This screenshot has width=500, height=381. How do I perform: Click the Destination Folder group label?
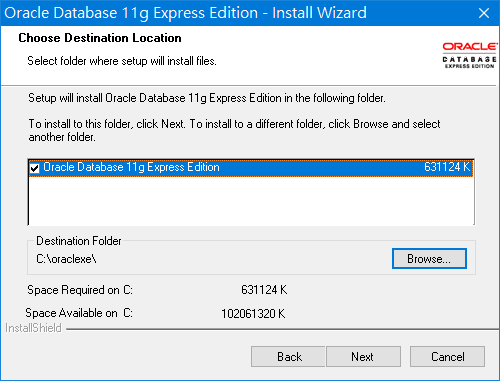coord(79,241)
